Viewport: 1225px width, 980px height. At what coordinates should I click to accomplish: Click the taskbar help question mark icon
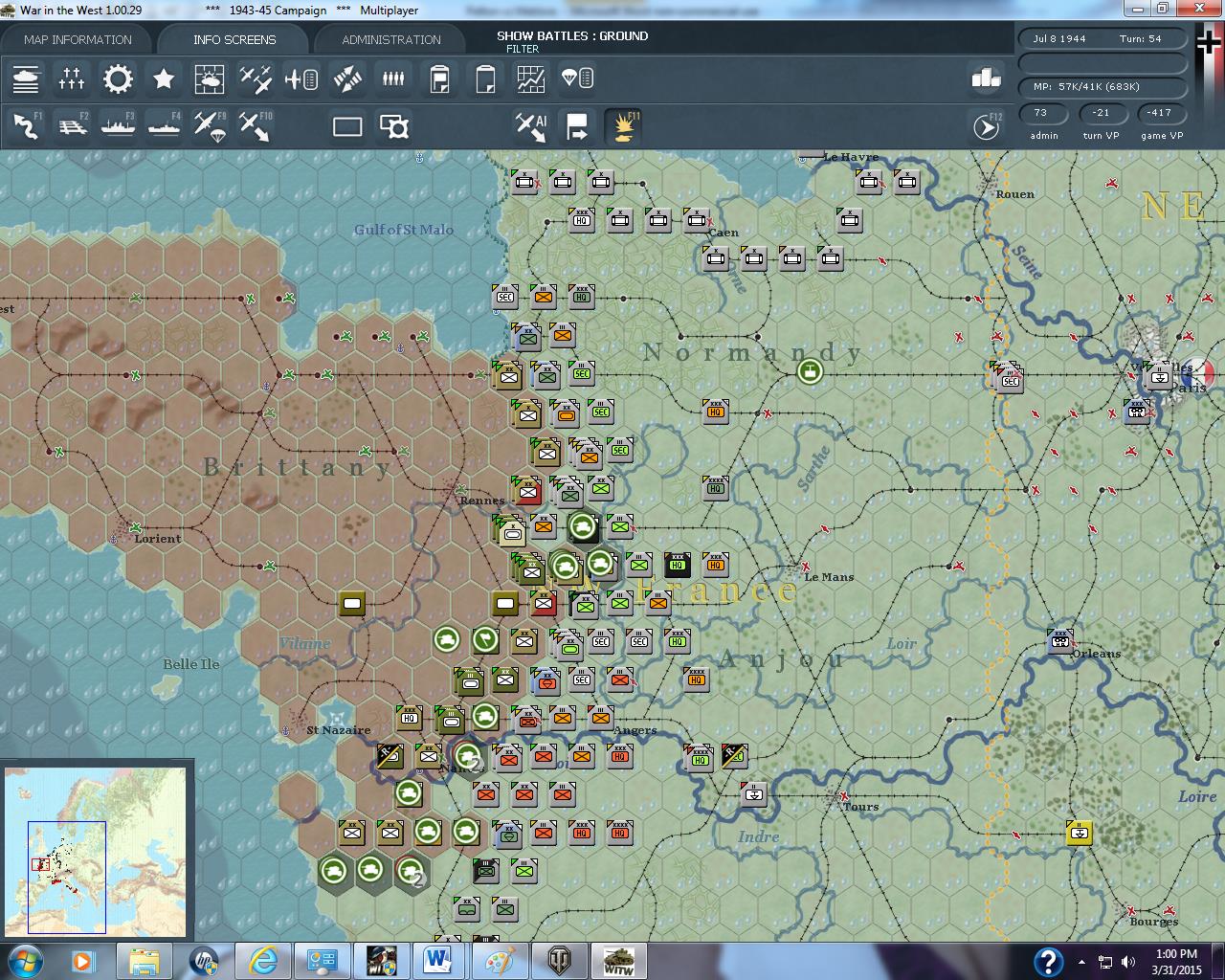point(1049,961)
